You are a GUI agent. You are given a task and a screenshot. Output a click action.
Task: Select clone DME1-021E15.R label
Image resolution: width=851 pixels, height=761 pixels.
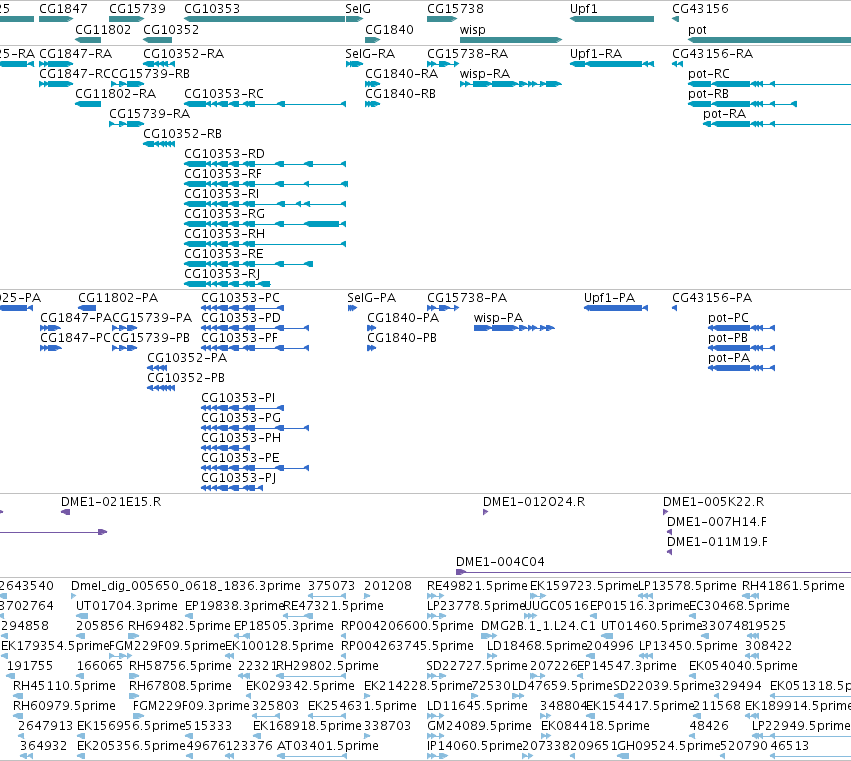111,502
